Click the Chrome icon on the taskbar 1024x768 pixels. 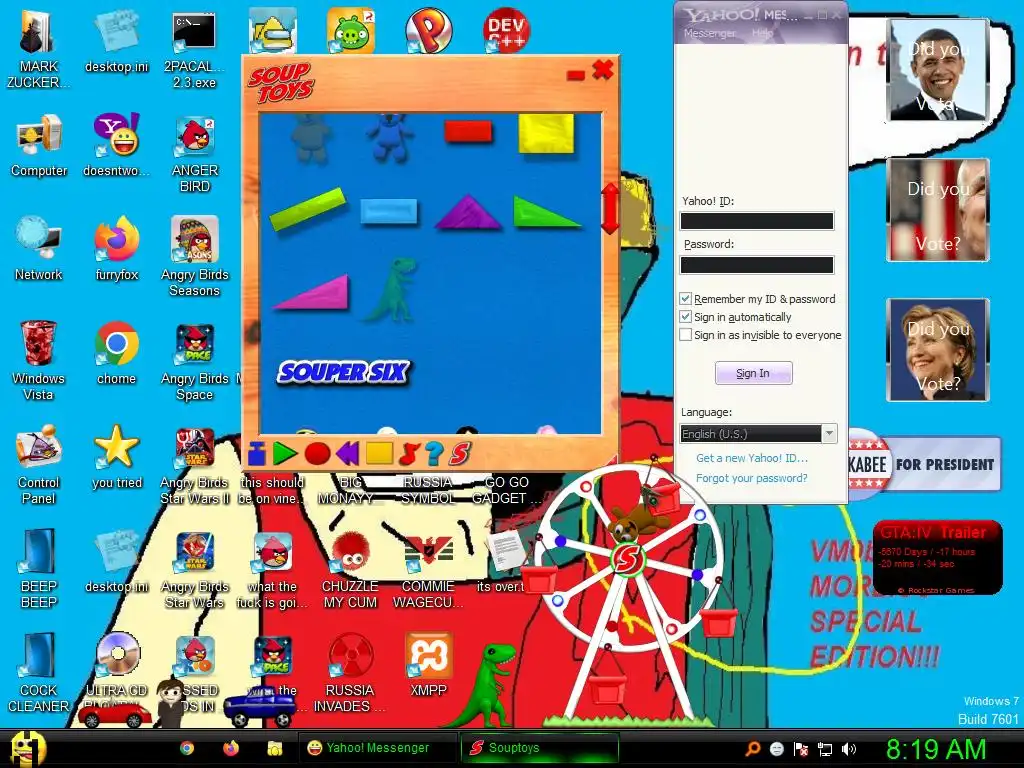point(187,748)
